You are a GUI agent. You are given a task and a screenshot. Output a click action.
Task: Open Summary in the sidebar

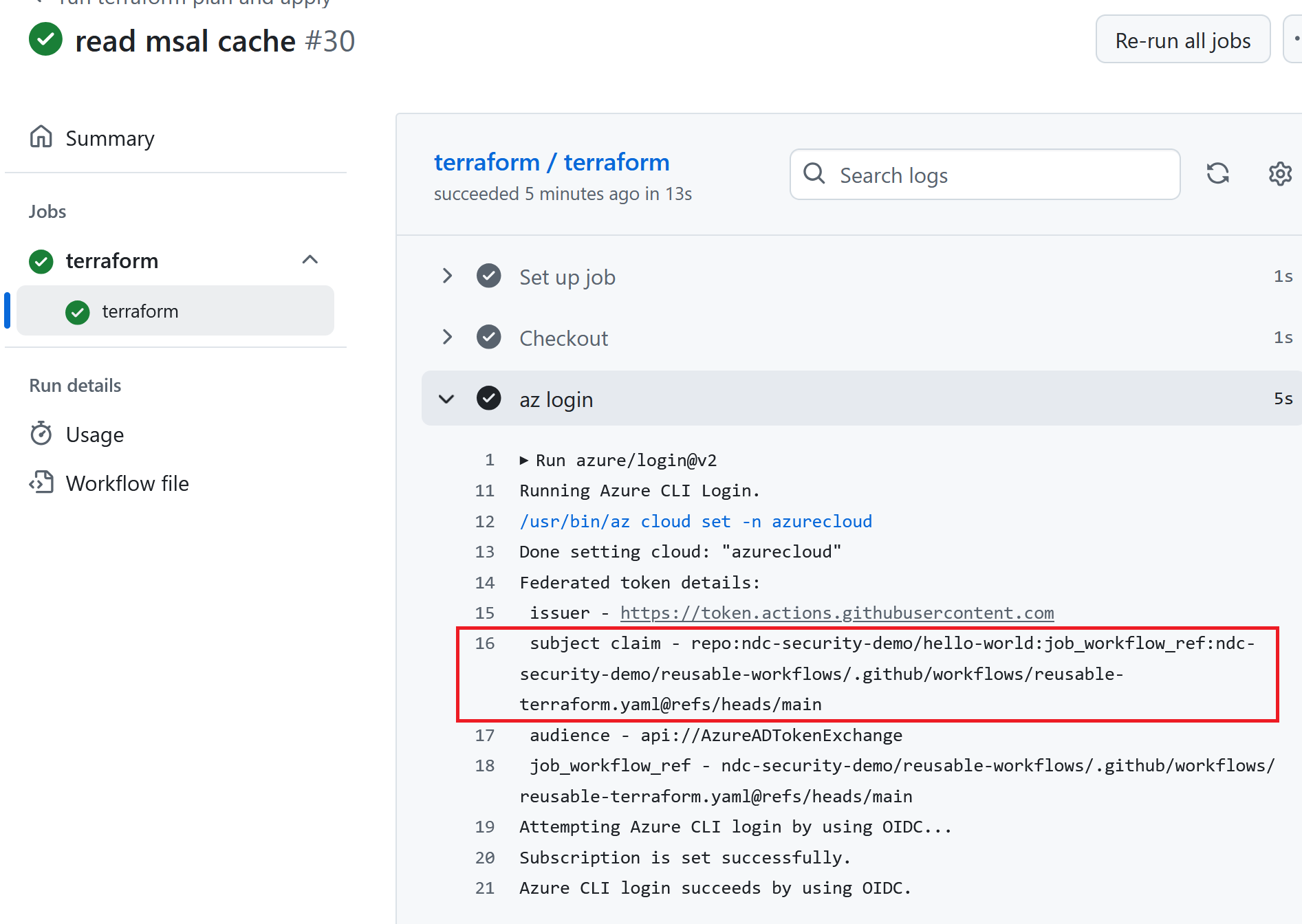pos(110,137)
